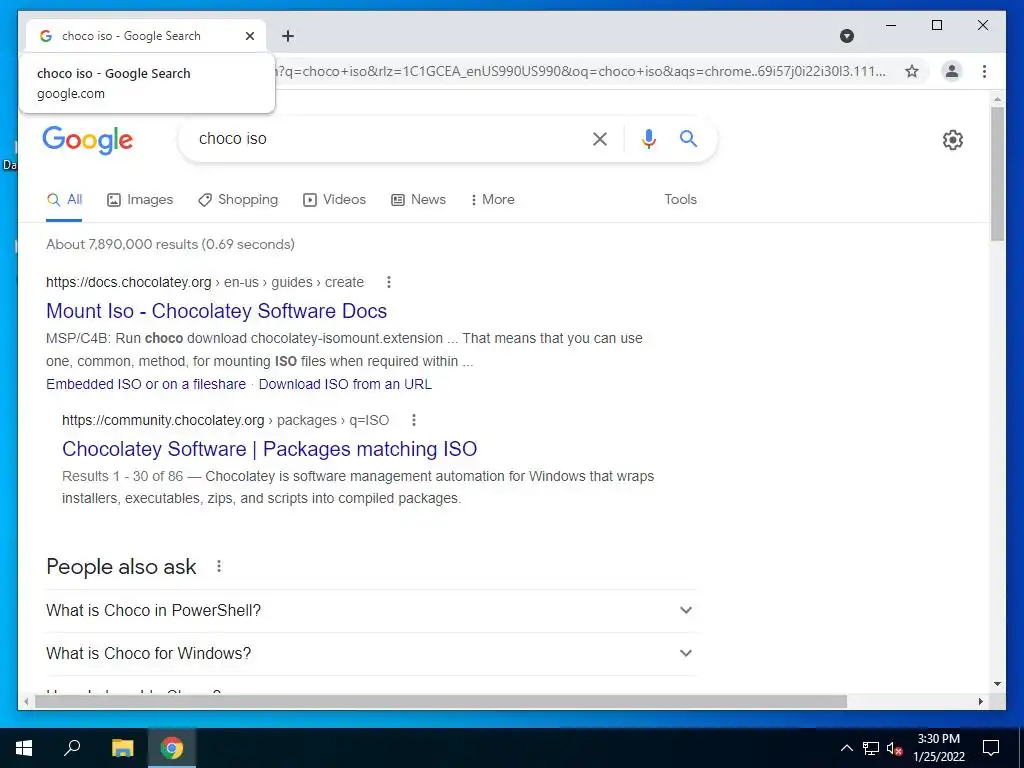Screen dimensions: 1024x768
Task: Click the muted volume tray icon
Action: point(895,748)
